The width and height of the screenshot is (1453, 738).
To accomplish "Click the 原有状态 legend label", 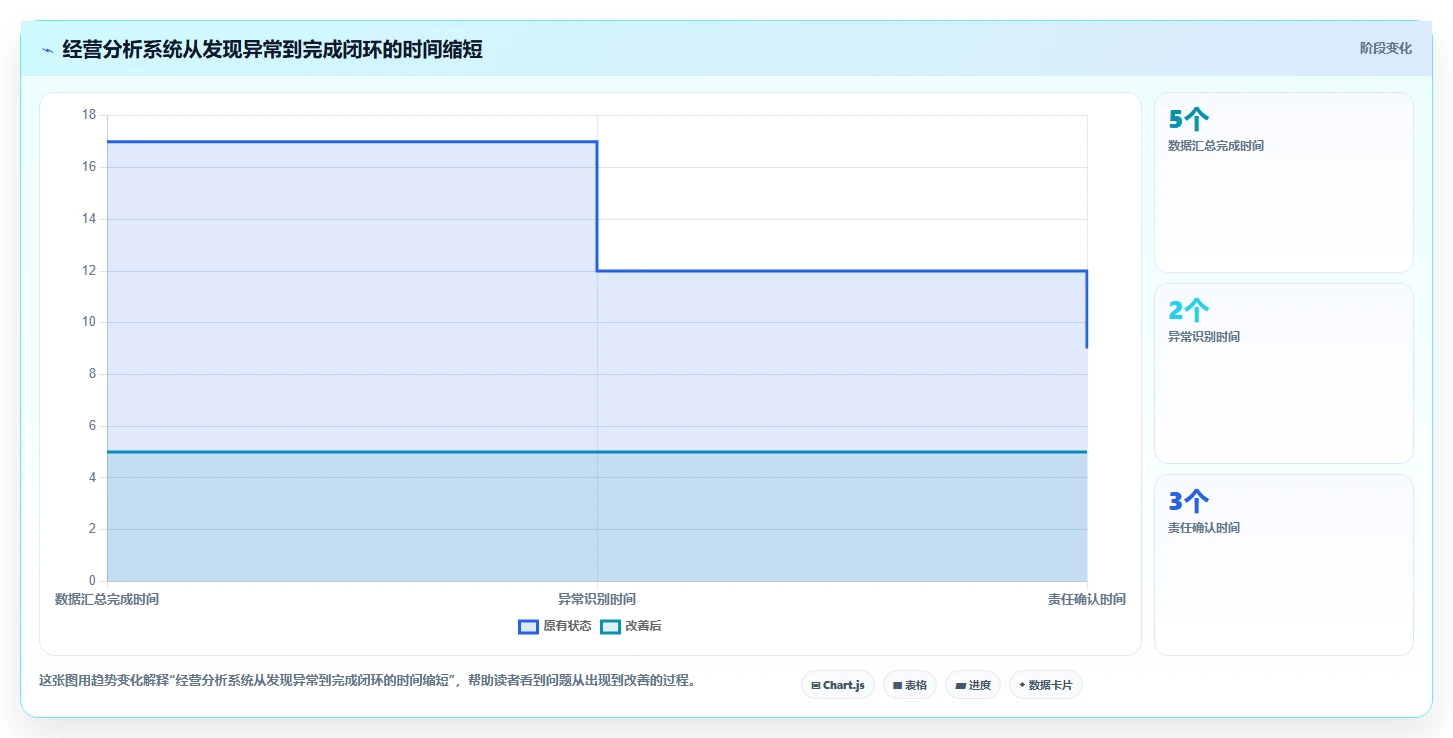I will click(567, 627).
